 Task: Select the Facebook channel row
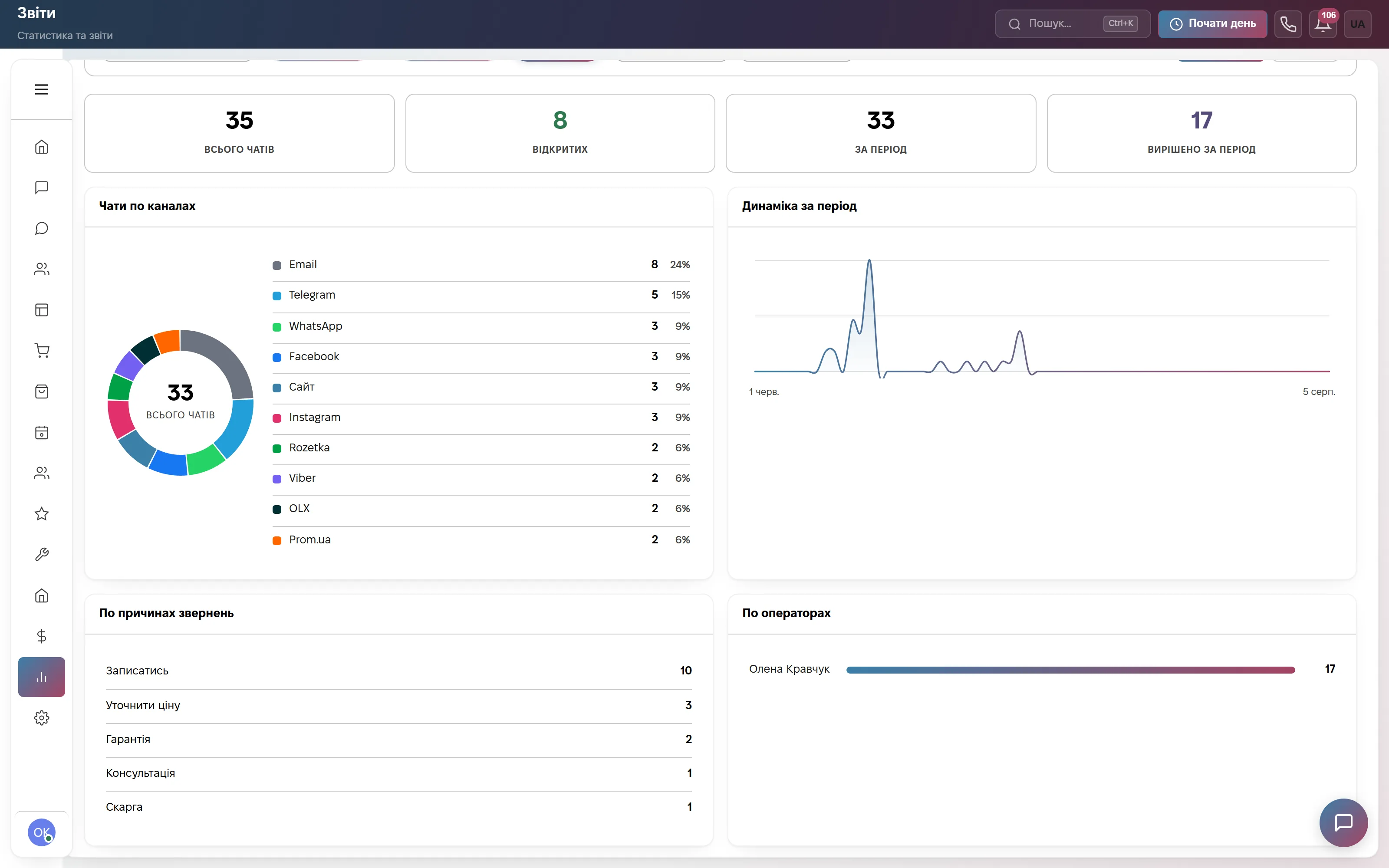(x=481, y=356)
